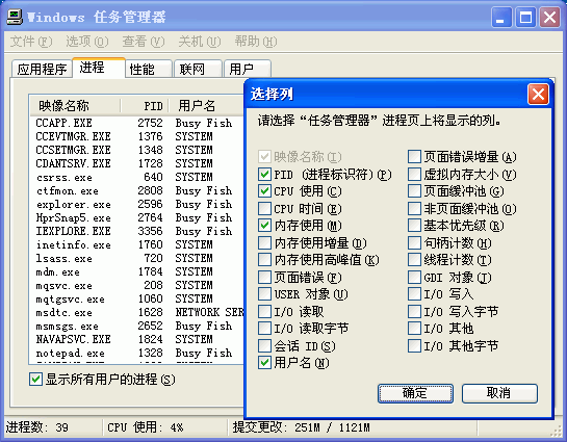Enable the I/O 读取 checkbox
This screenshot has width=567, height=442.
pos(265,311)
